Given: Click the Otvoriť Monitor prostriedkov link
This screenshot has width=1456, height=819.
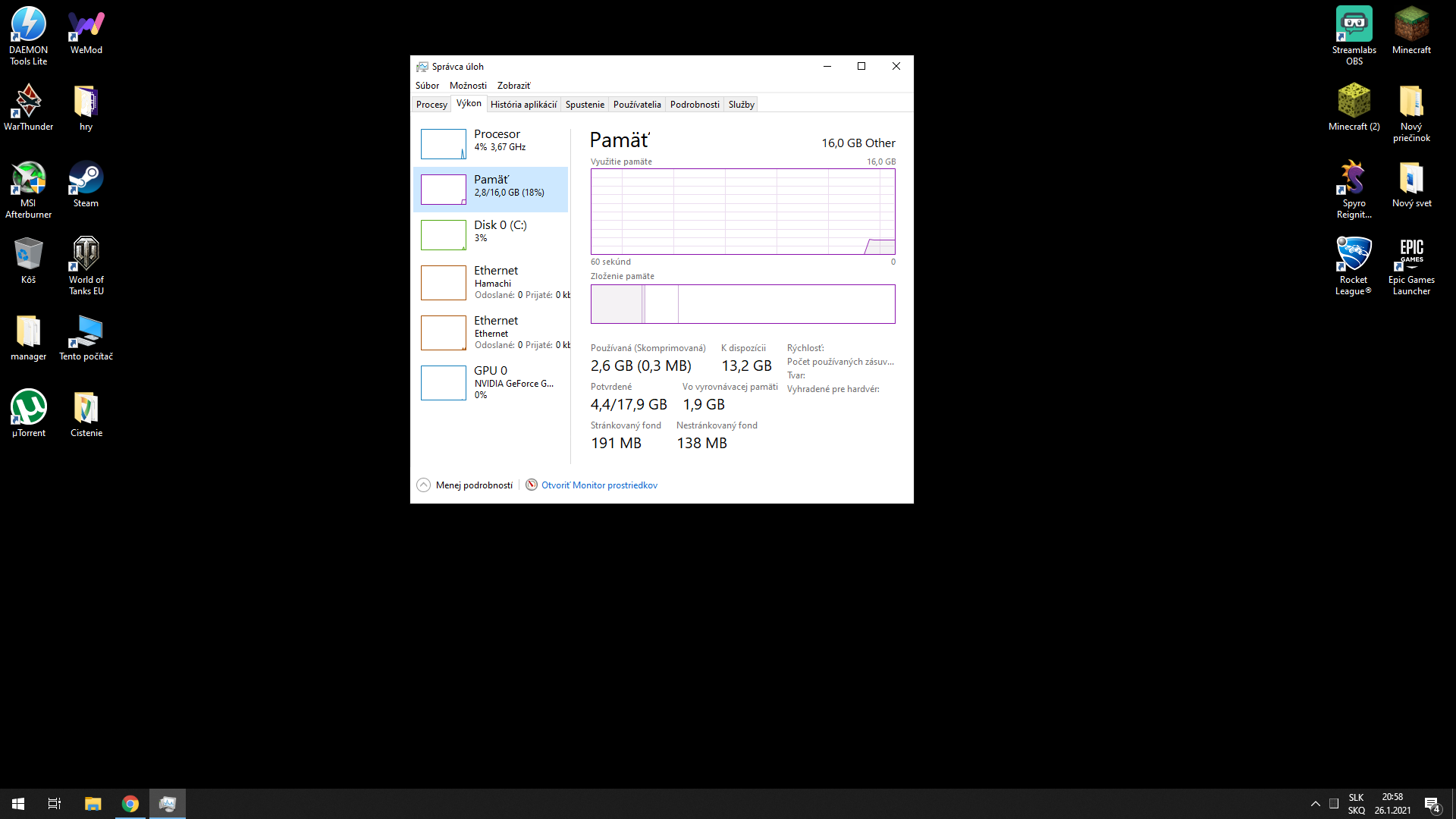Looking at the screenshot, I should 599,485.
